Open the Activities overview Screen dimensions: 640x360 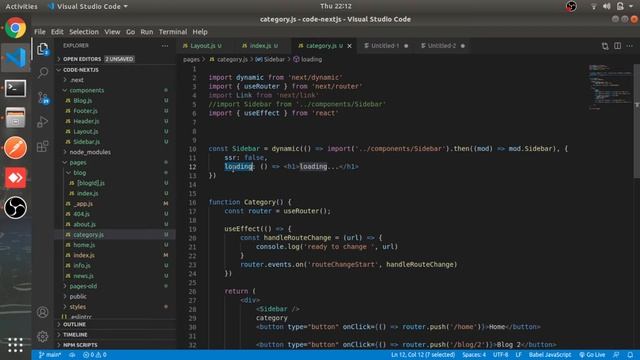coord(21,6)
